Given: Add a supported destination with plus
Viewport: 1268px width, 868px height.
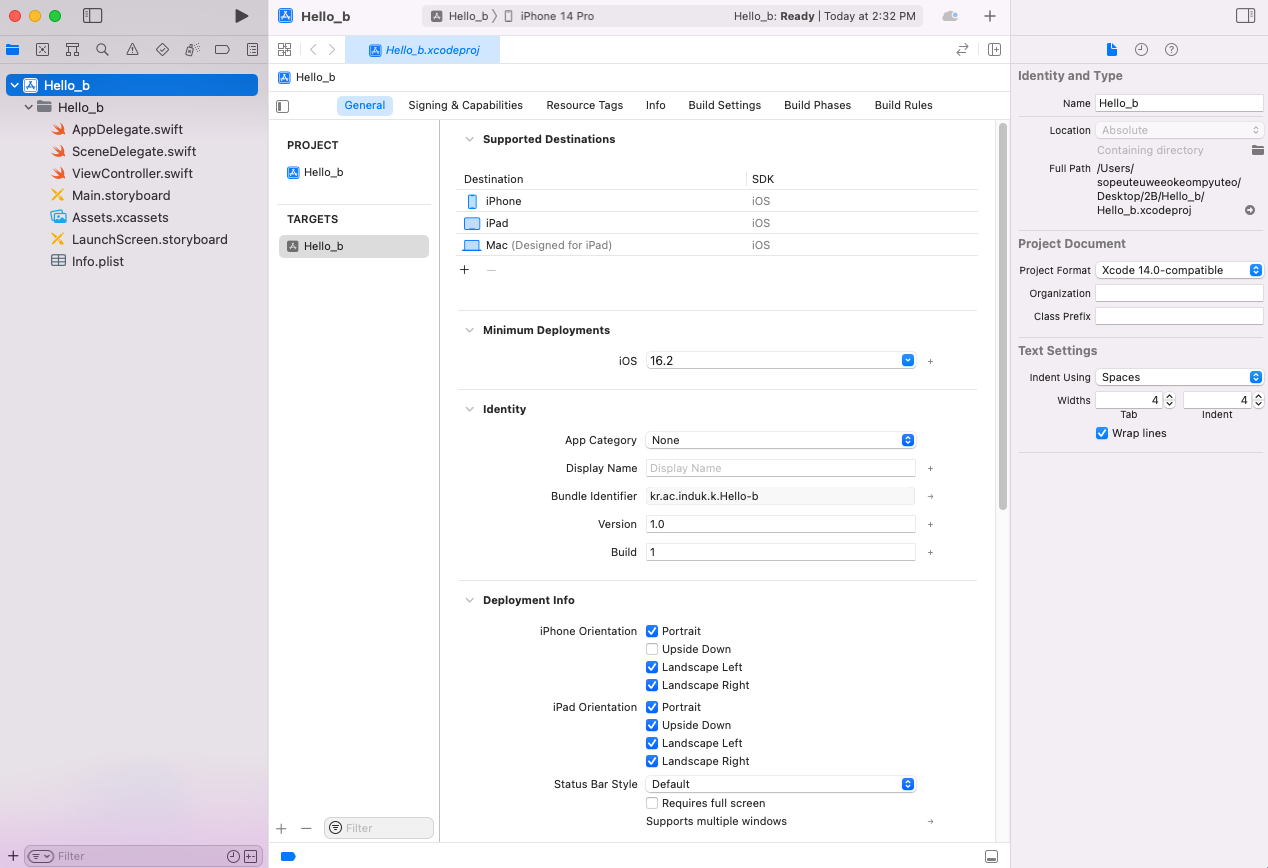Looking at the screenshot, I should click(464, 270).
